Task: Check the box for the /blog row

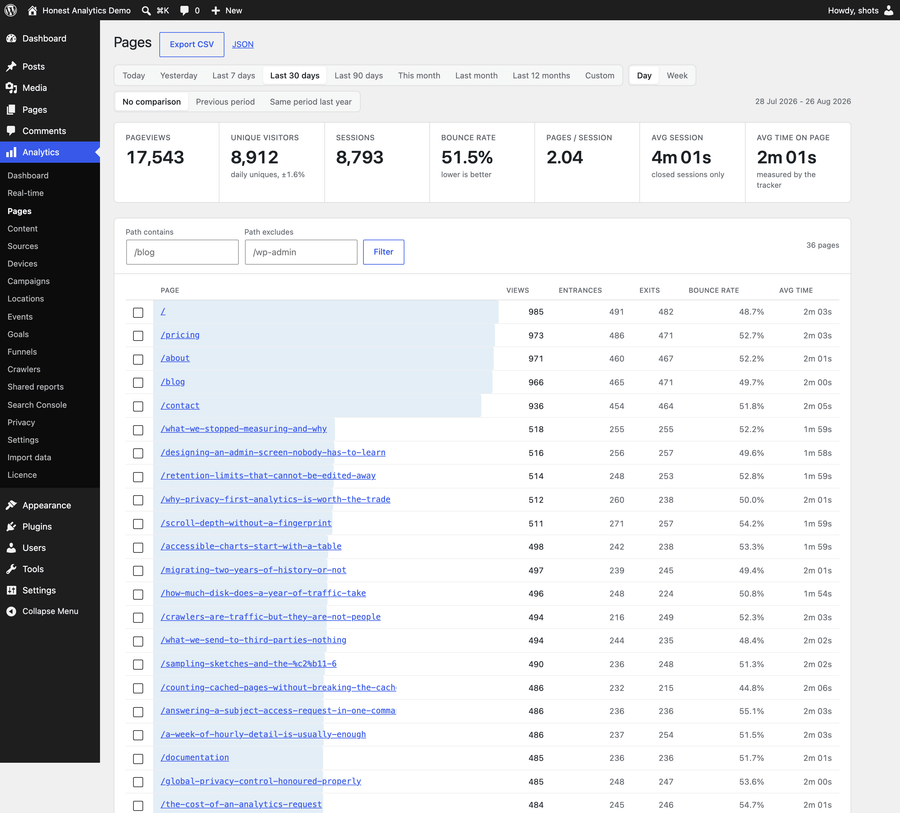Action: point(138,383)
